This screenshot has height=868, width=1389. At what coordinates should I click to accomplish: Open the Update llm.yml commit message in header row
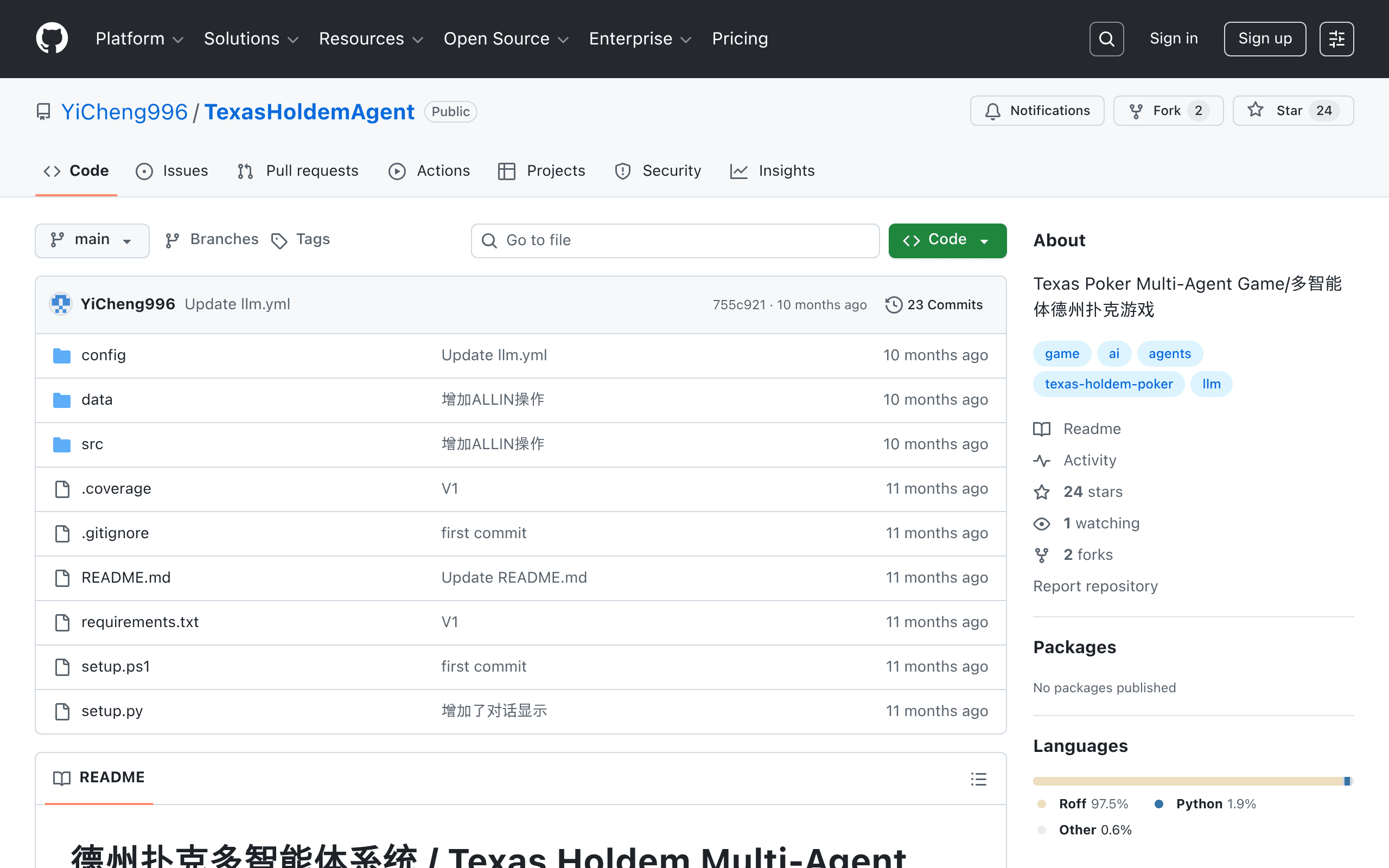(x=237, y=304)
